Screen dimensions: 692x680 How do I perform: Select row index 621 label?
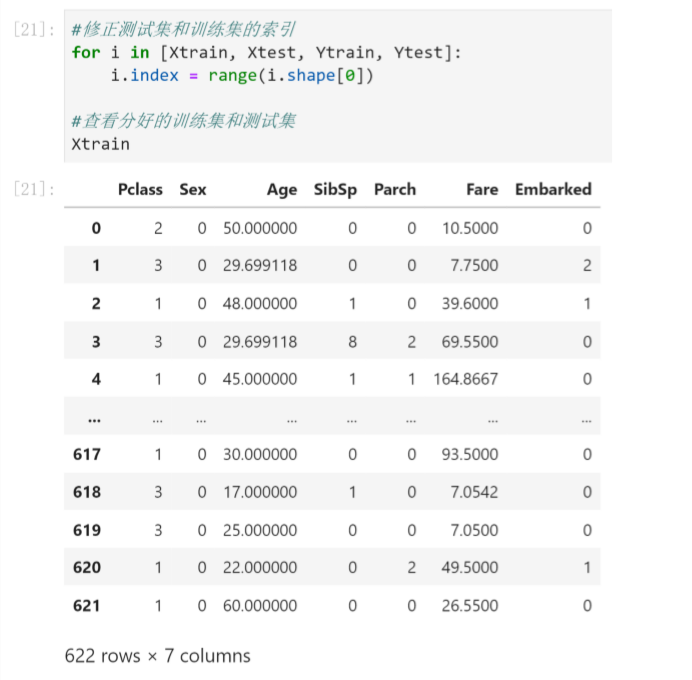coord(87,605)
